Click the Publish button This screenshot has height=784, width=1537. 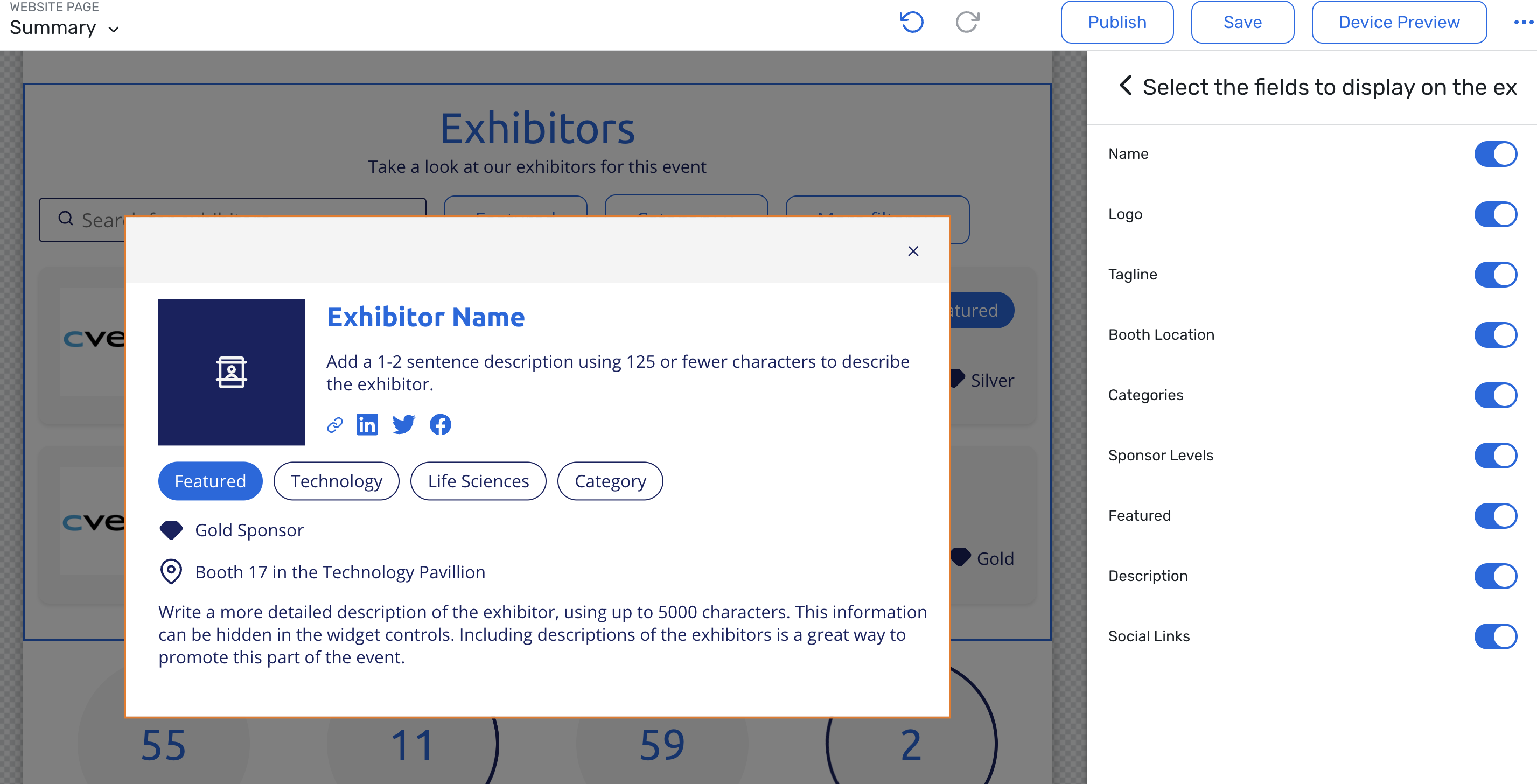point(1117,22)
